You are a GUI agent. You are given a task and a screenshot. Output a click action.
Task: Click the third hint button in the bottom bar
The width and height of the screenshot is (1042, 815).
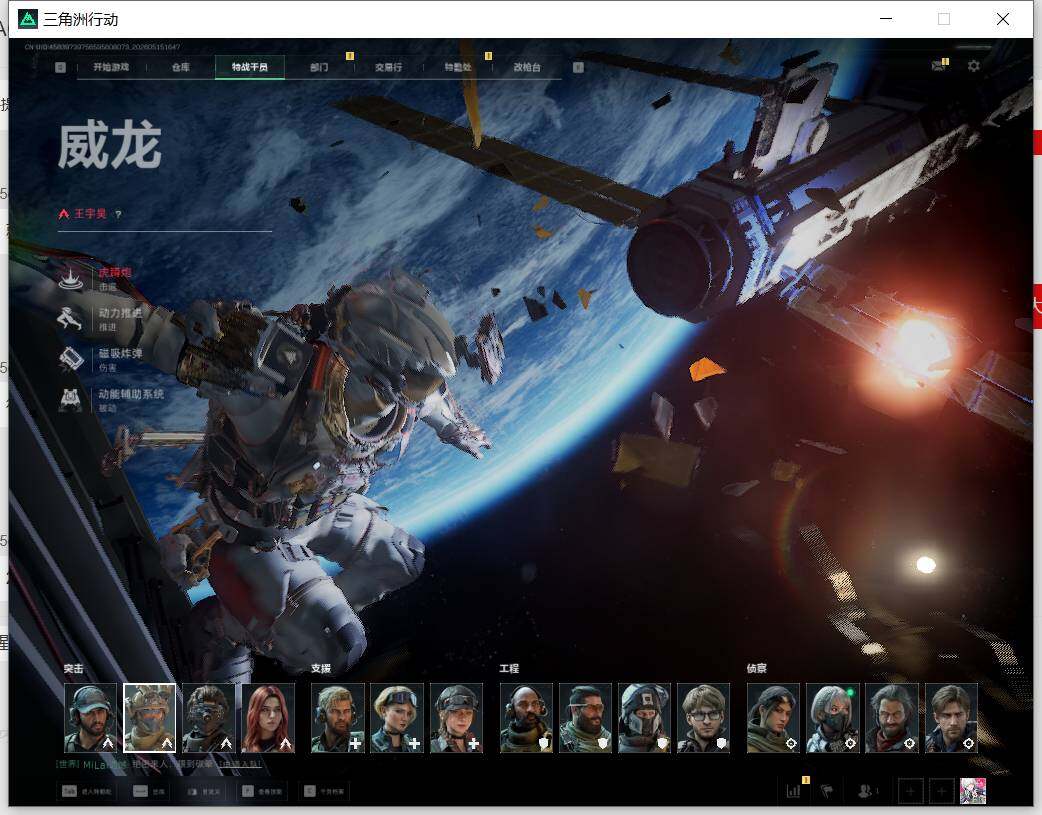click(203, 791)
